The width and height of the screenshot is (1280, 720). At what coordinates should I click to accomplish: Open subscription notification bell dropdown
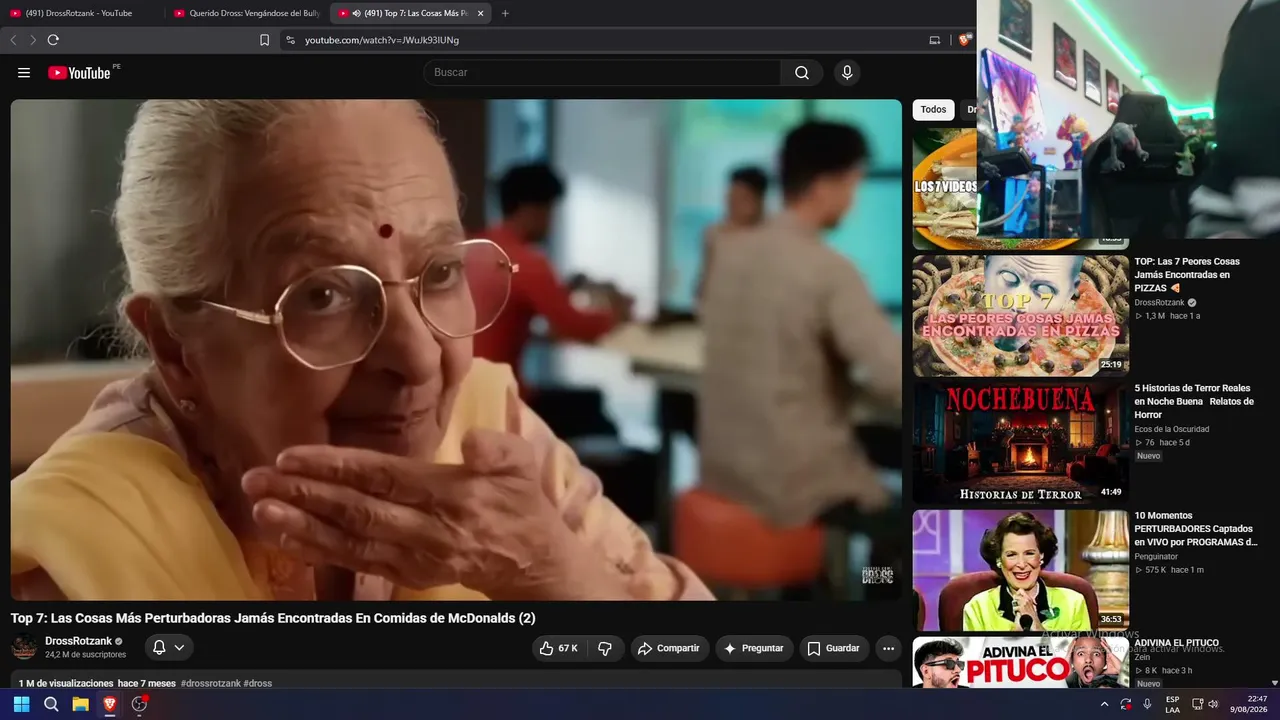pyautogui.click(x=168, y=648)
